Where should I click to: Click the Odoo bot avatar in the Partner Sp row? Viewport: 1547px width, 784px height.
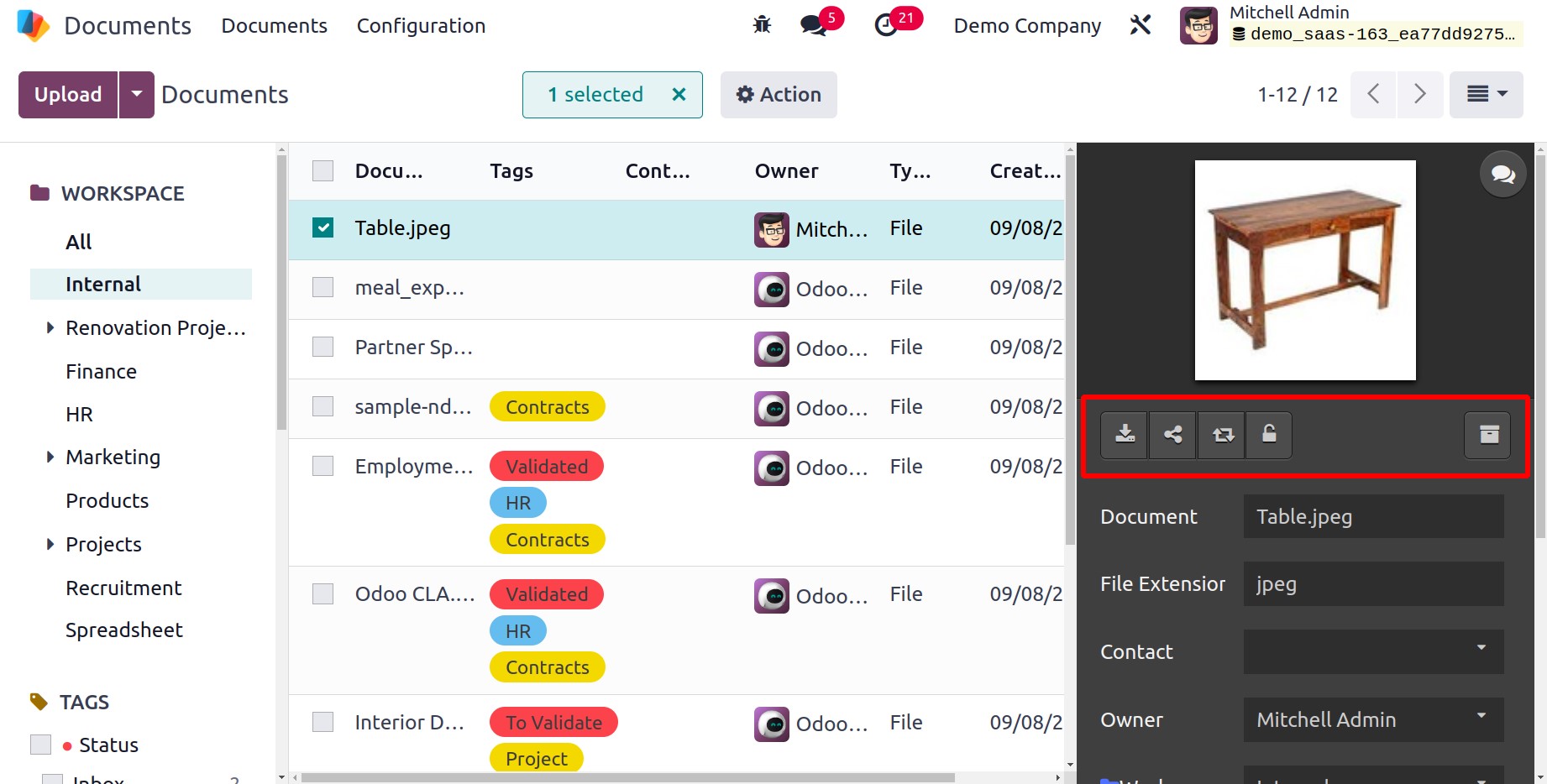point(772,348)
